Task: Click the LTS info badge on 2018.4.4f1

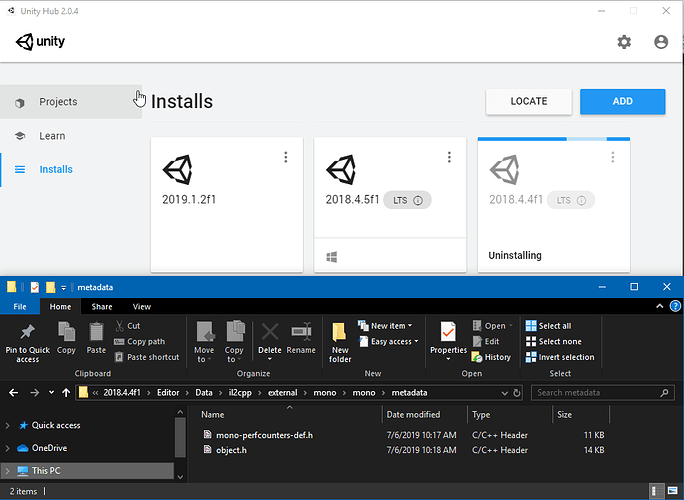Action: coord(571,200)
